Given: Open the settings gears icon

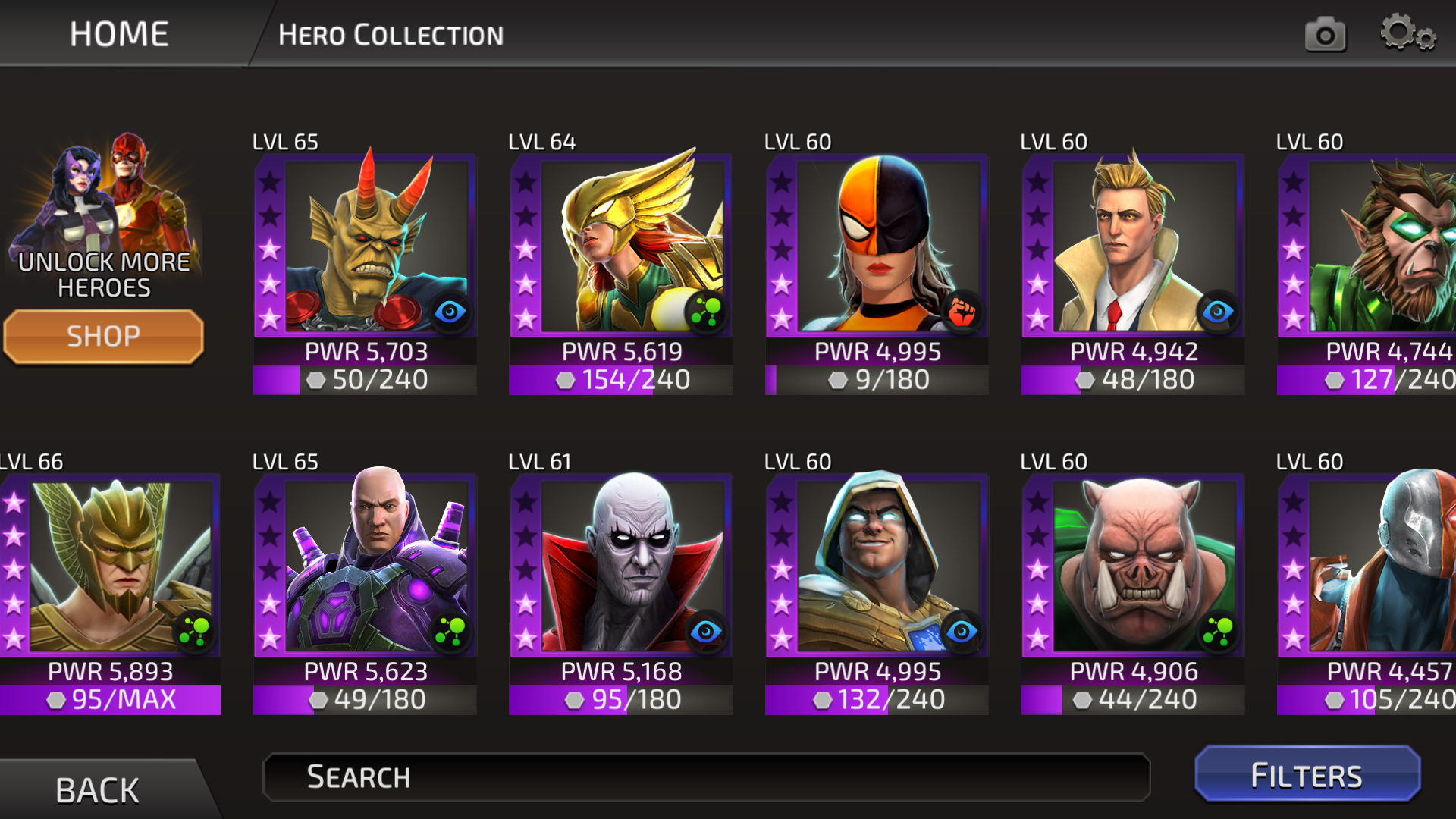Looking at the screenshot, I should [x=1407, y=33].
